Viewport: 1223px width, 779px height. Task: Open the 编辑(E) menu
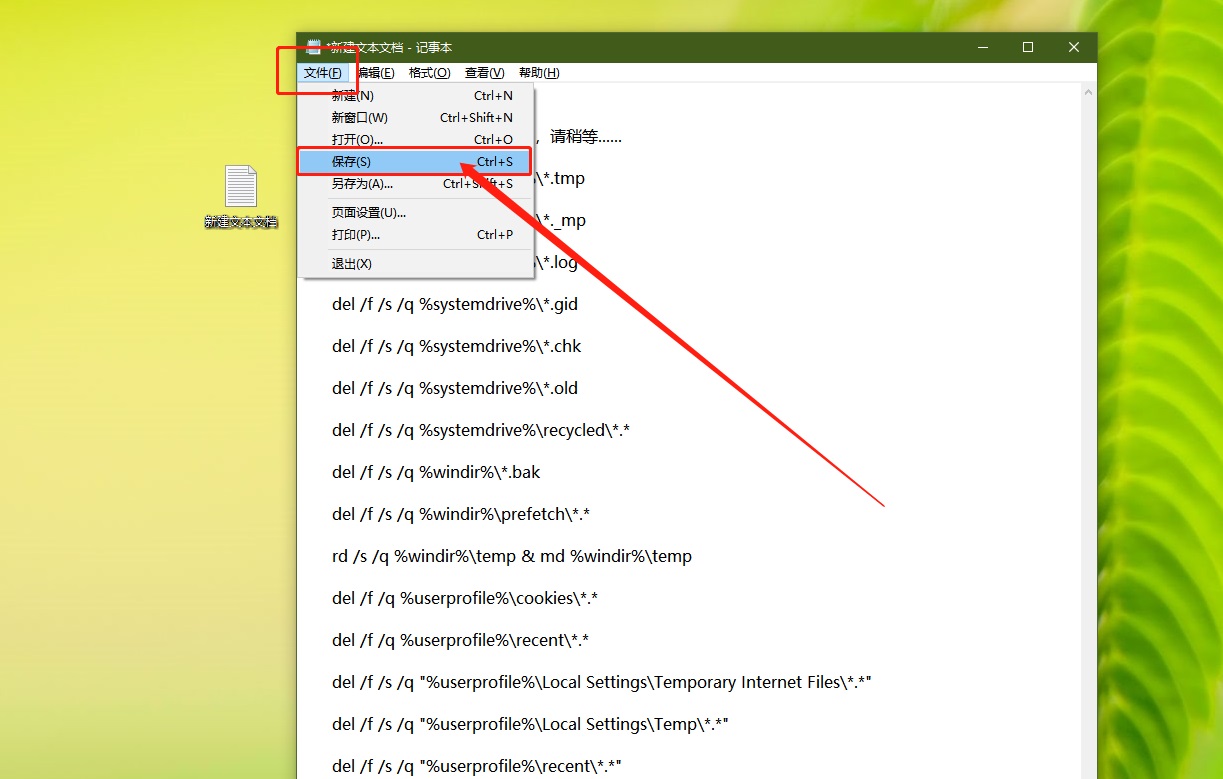click(376, 73)
